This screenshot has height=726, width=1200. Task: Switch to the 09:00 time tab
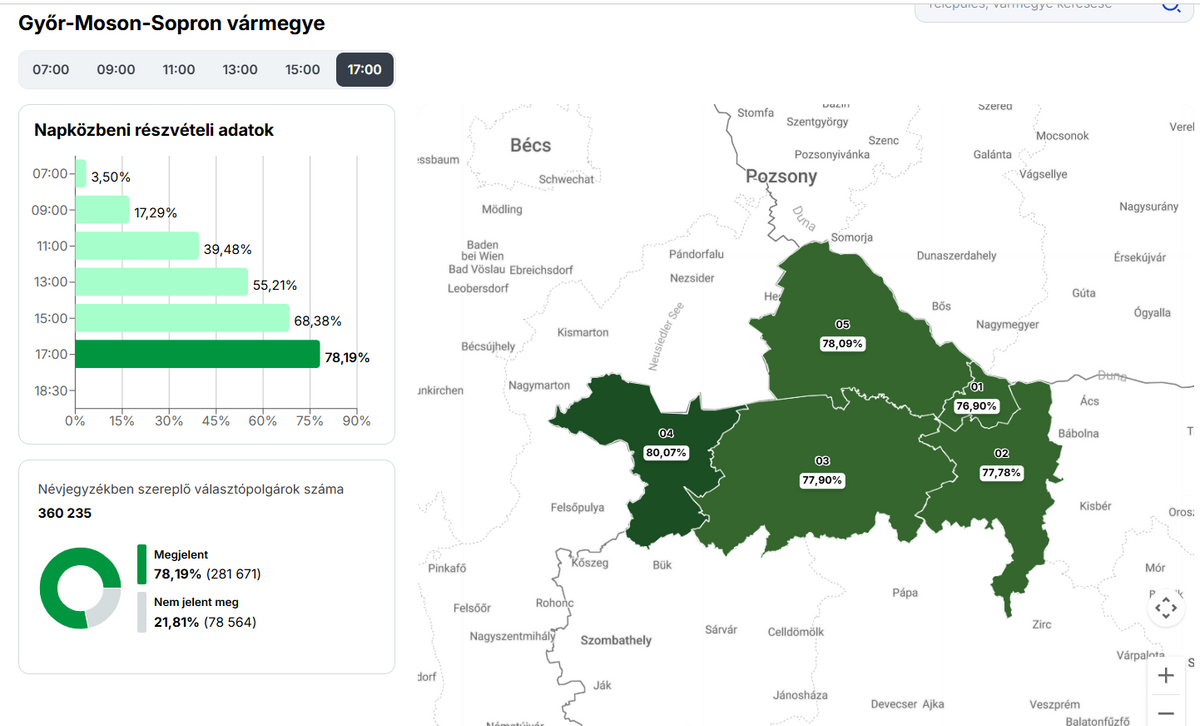point(116,69)
